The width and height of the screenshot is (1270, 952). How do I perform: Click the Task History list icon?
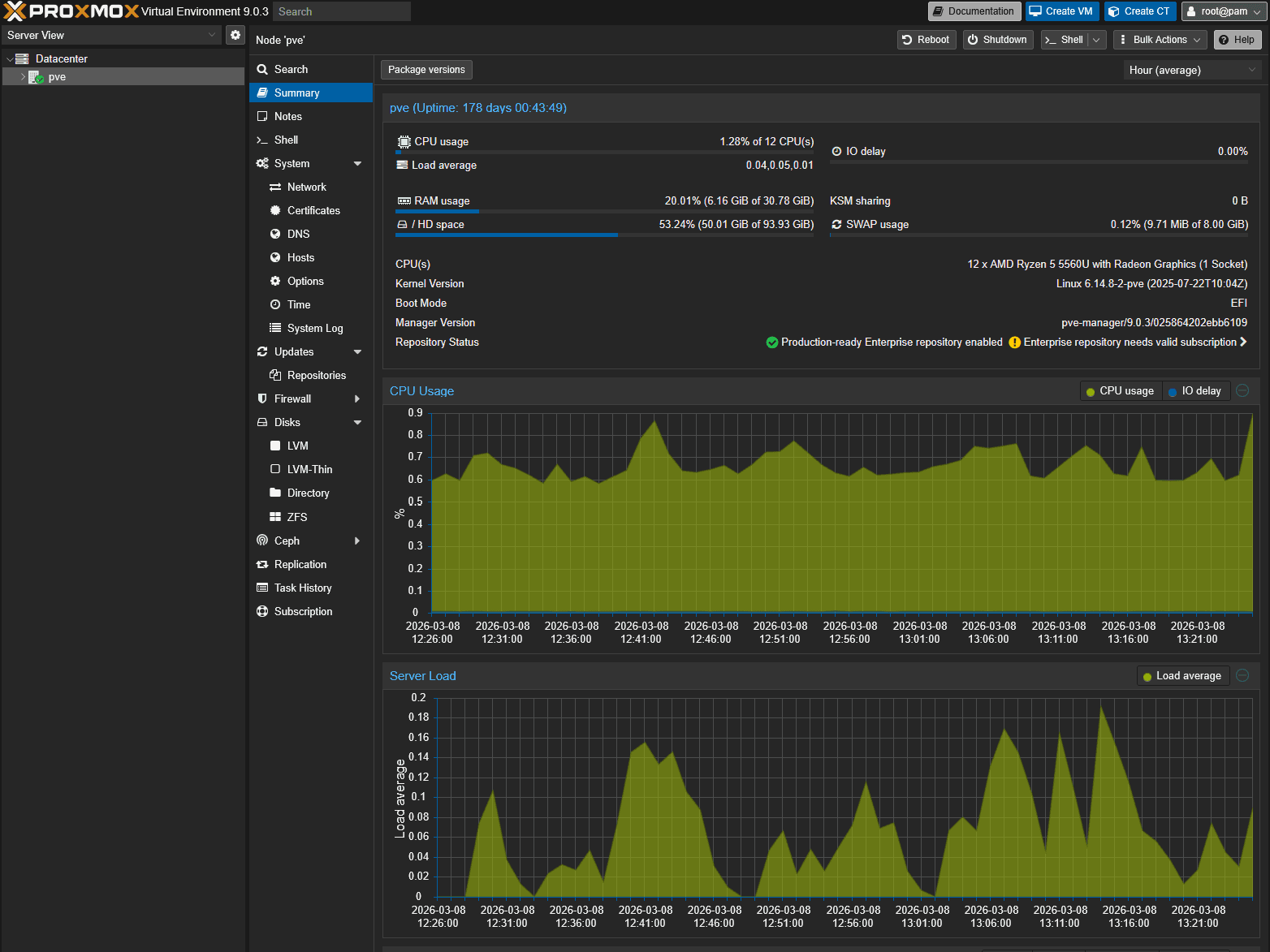[262, 588]
